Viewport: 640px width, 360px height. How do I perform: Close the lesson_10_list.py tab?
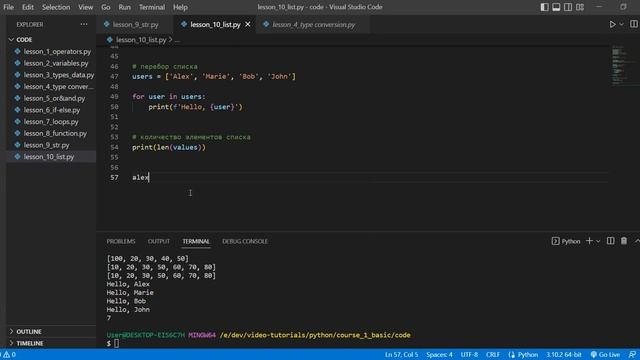point(248,24)
